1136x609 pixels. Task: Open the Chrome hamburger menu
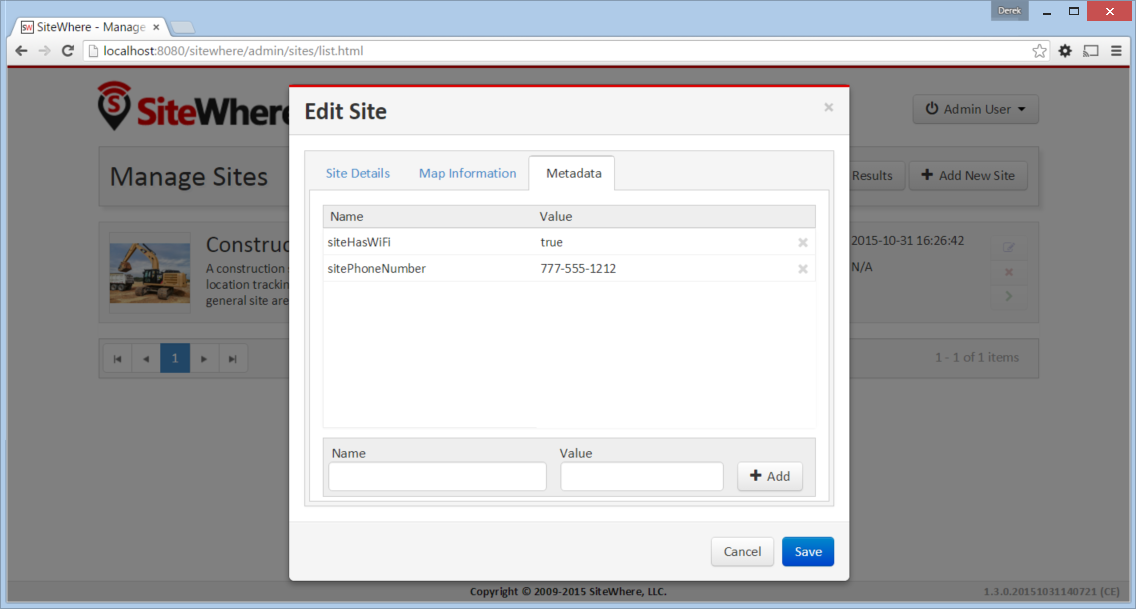1116,51
